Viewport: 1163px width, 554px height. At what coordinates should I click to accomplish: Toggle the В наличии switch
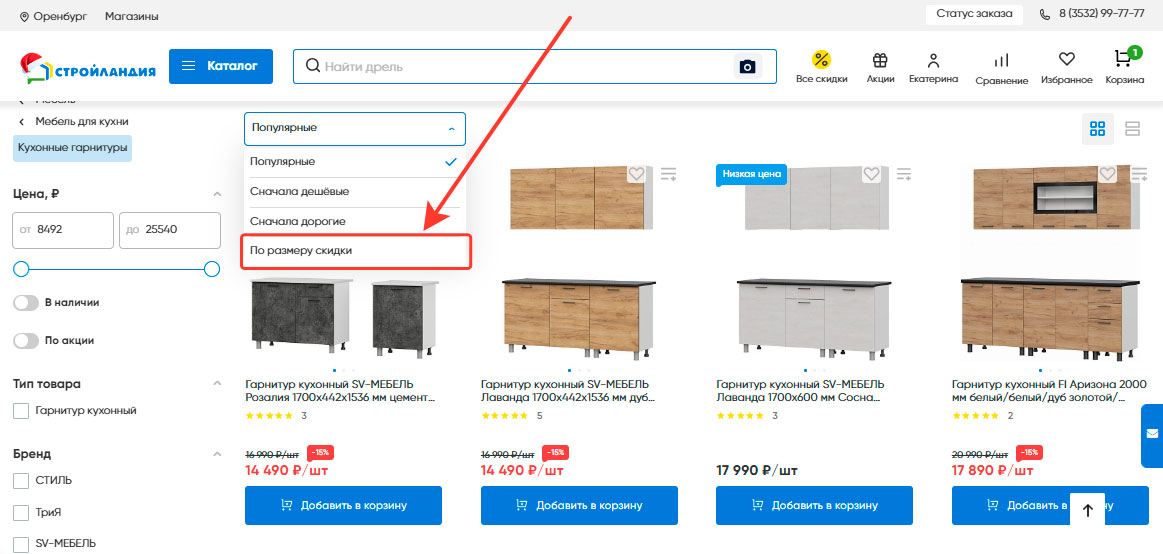(x=26, y=303)
